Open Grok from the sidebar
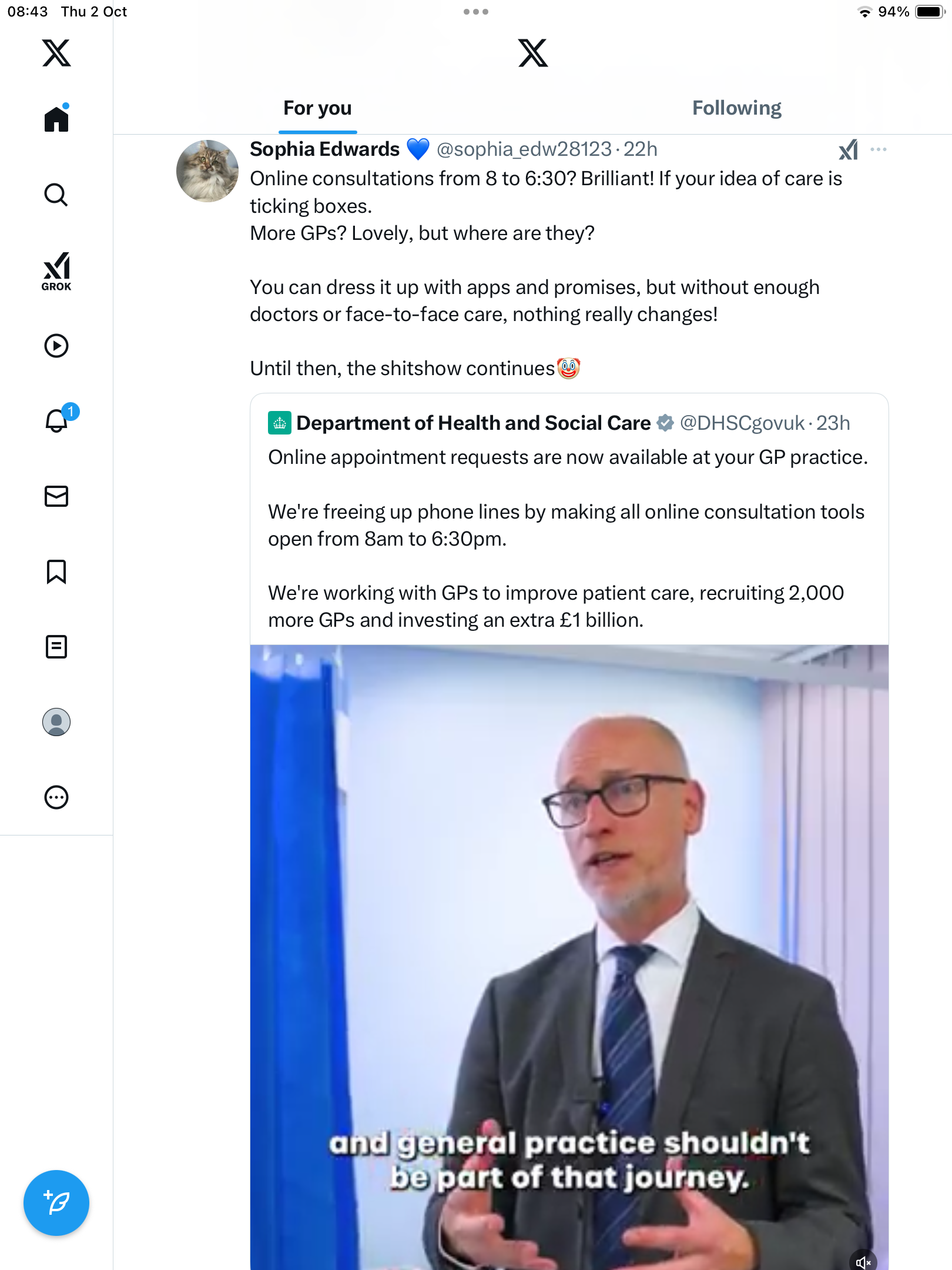Viewport: 952px width, 1270px height. coord(56,271)
